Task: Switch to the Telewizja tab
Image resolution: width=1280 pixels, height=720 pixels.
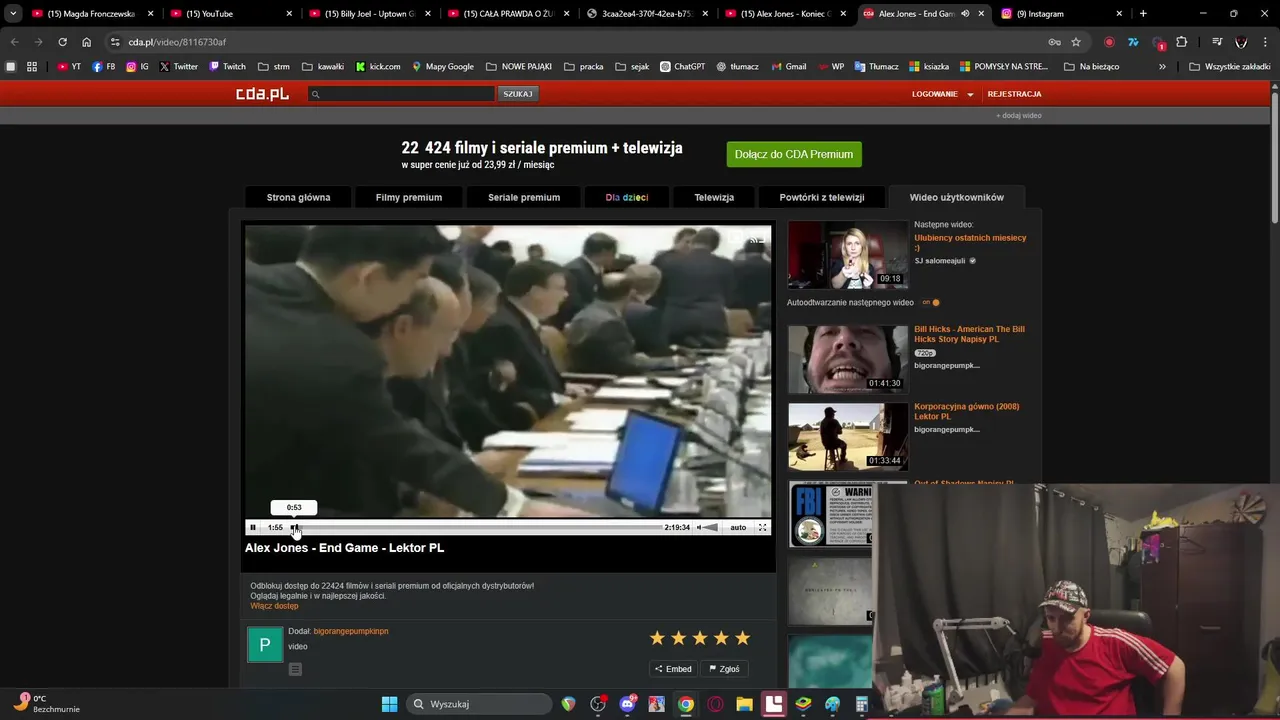Action: (x=714, y=197)
